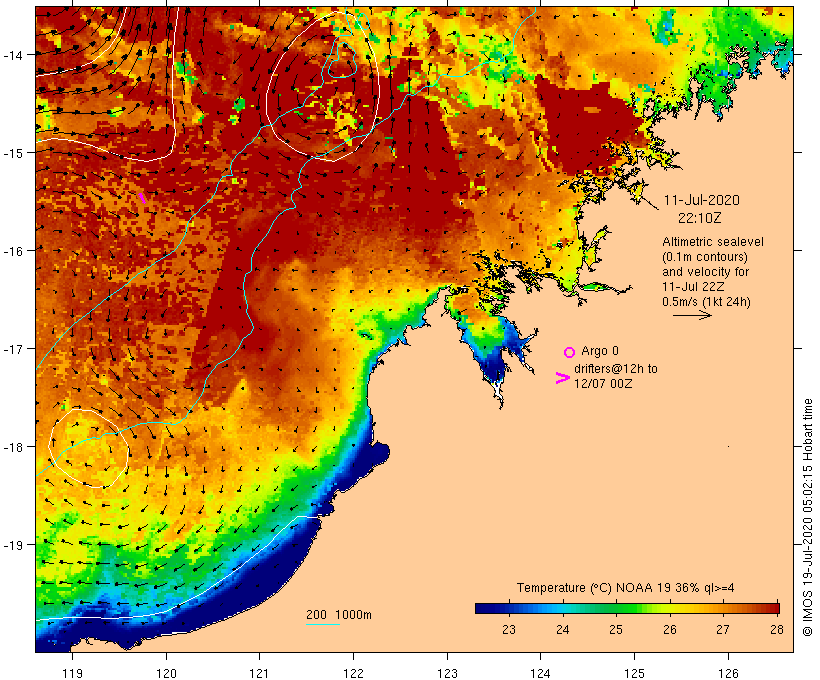Click the latitude label -19
Screen dimensions: 820x680
click(x=12, y=545)
